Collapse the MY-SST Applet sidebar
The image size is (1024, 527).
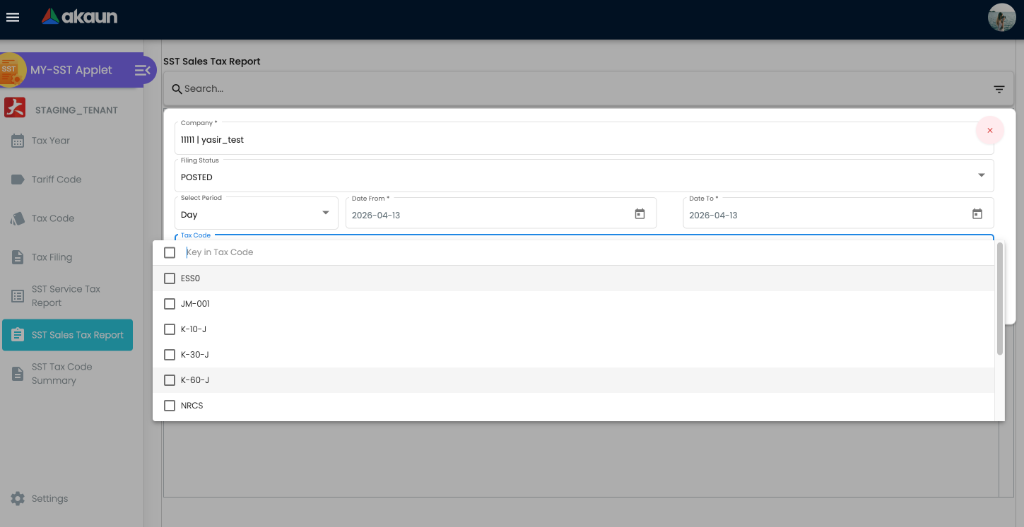click(x=142, y=70)
